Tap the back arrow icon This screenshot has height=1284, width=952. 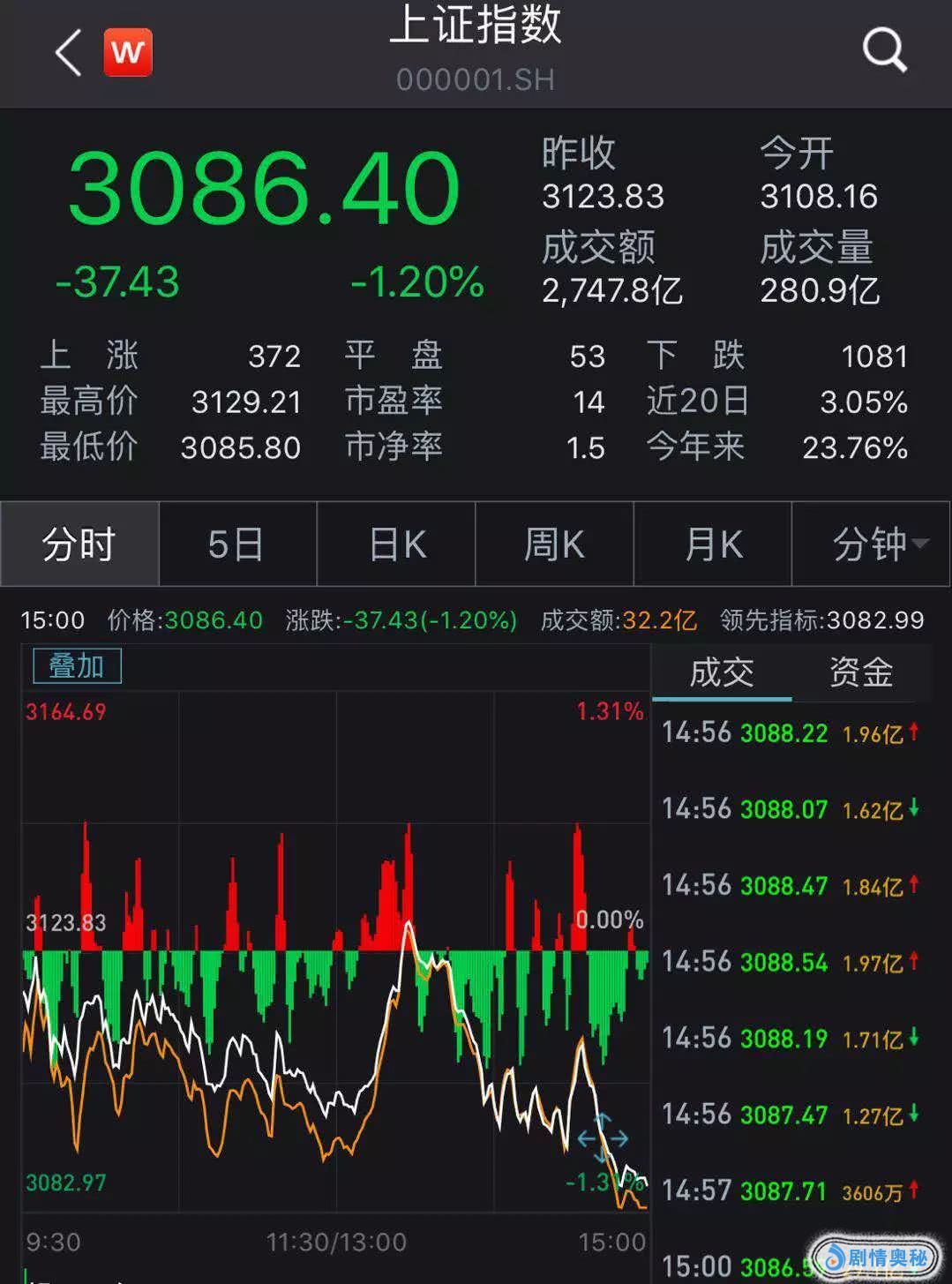[x=68, y=53]
